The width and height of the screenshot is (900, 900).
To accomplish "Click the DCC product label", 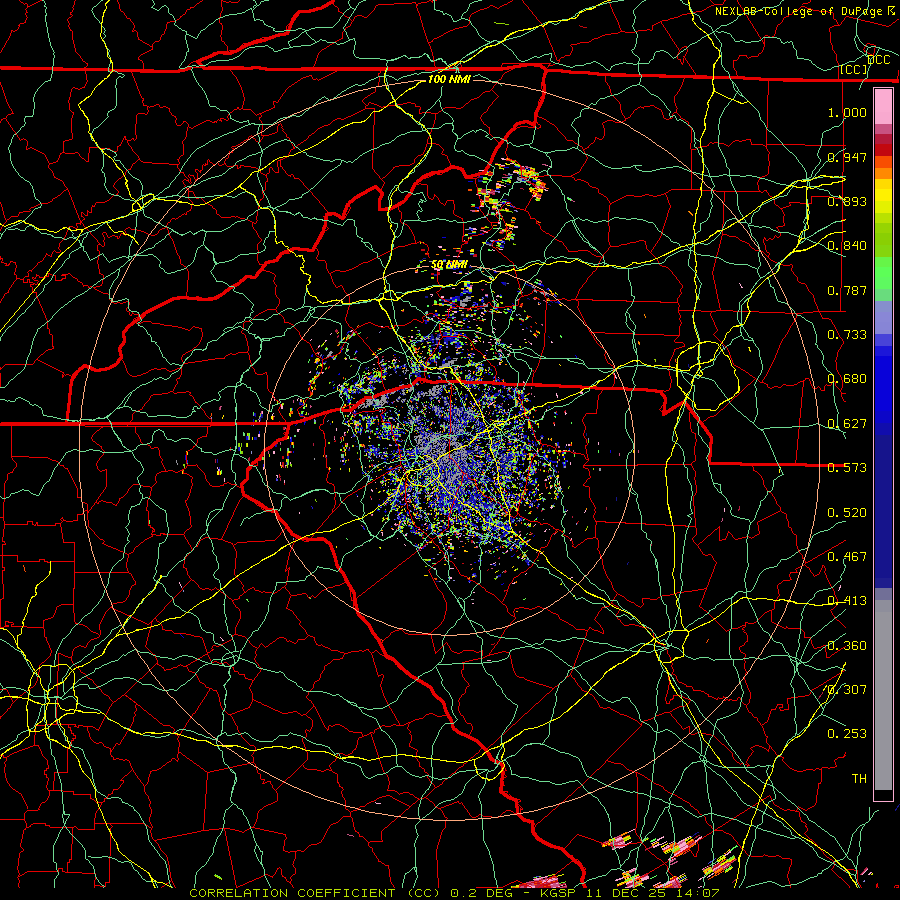I will [878, 59].
